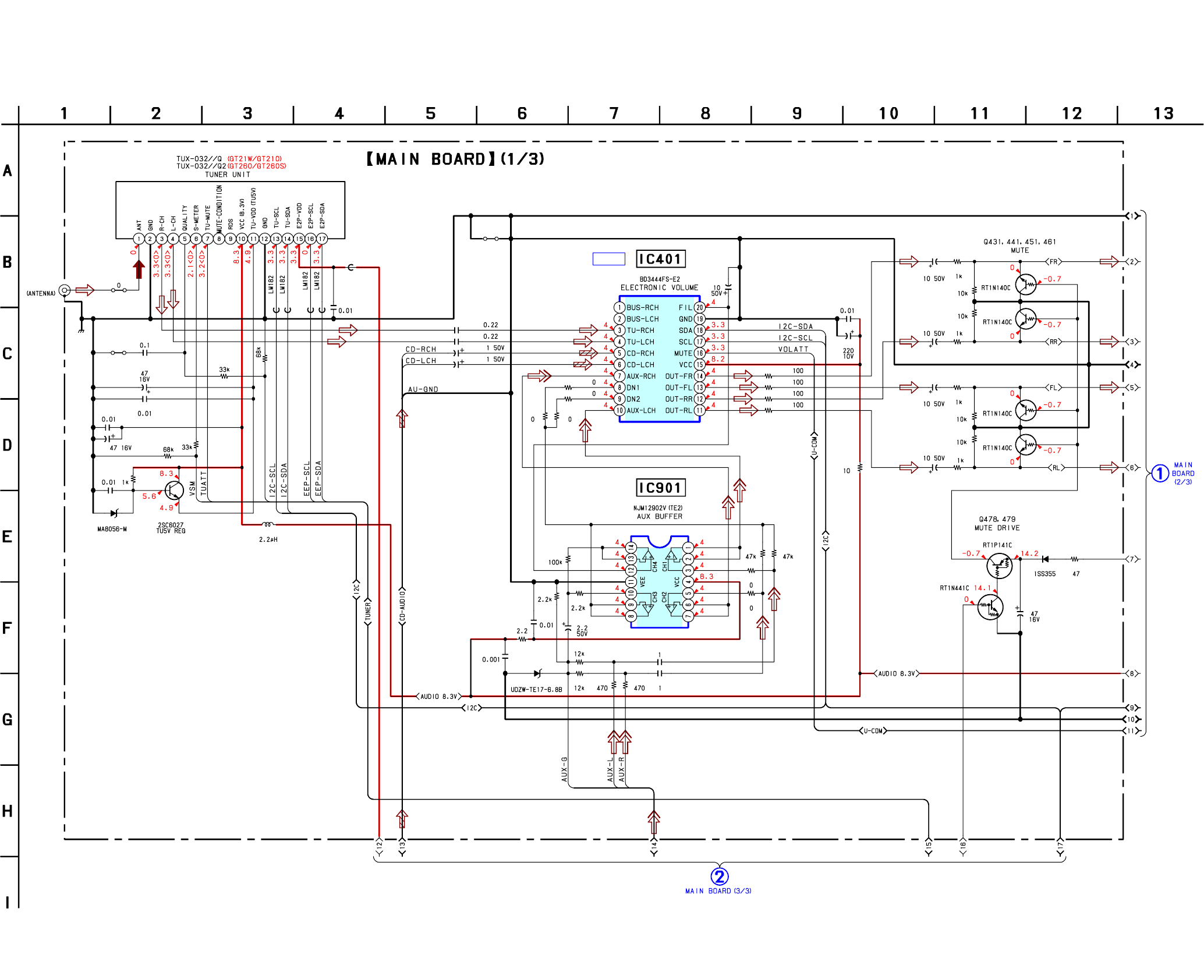Viewport: 1204px width, 980px height.
Task: Click grid row letter H
Action: 7,811
